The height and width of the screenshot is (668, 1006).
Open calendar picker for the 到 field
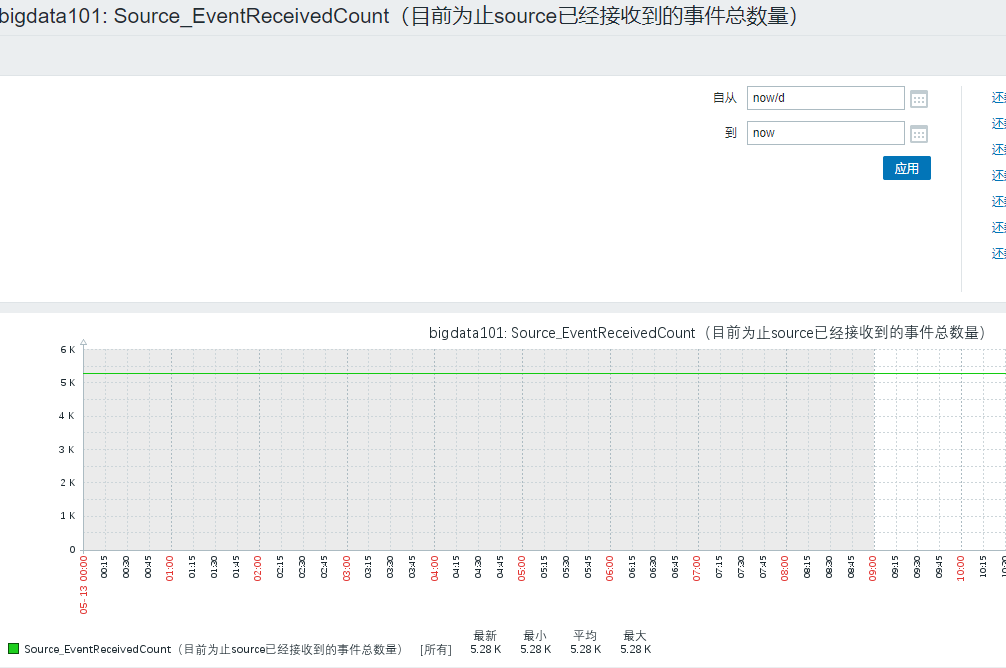[x=919, y=133]
